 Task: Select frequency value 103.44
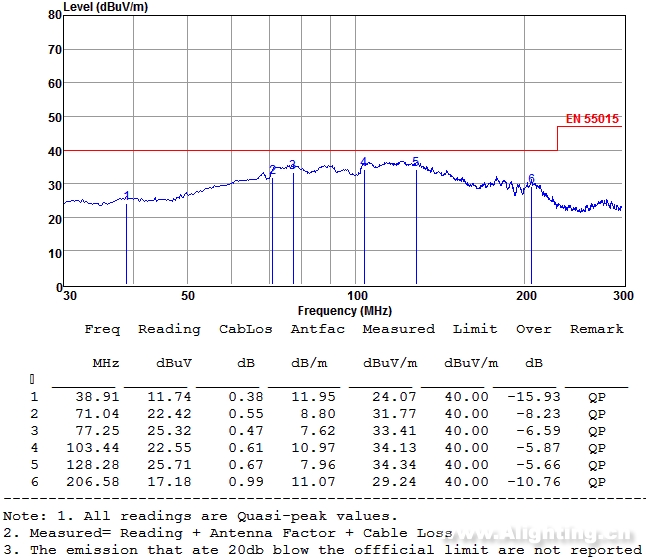pyautogui.click(x=93, y=448)
